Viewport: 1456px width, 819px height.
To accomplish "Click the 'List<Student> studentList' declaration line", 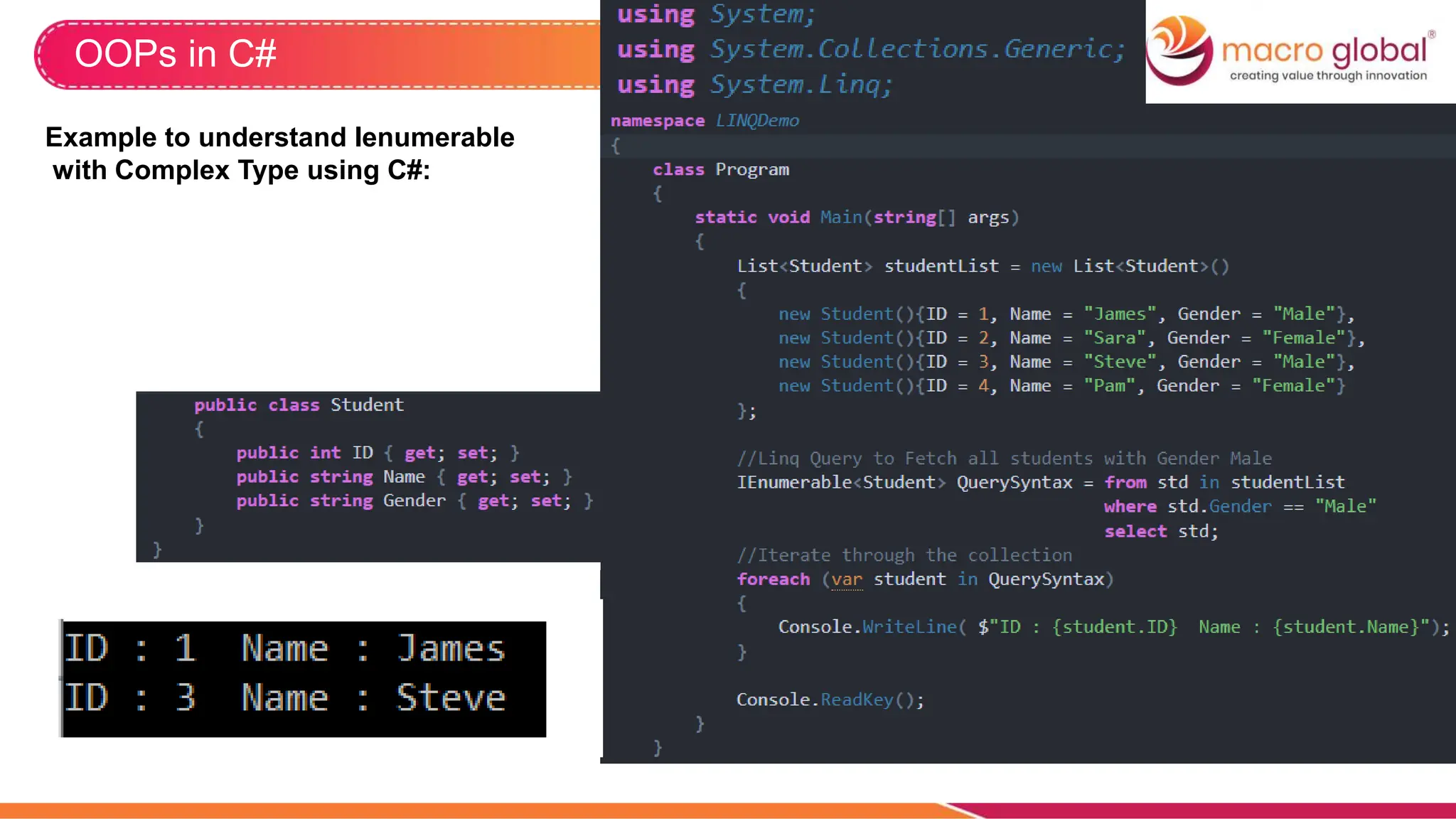I will click(983, 267).
